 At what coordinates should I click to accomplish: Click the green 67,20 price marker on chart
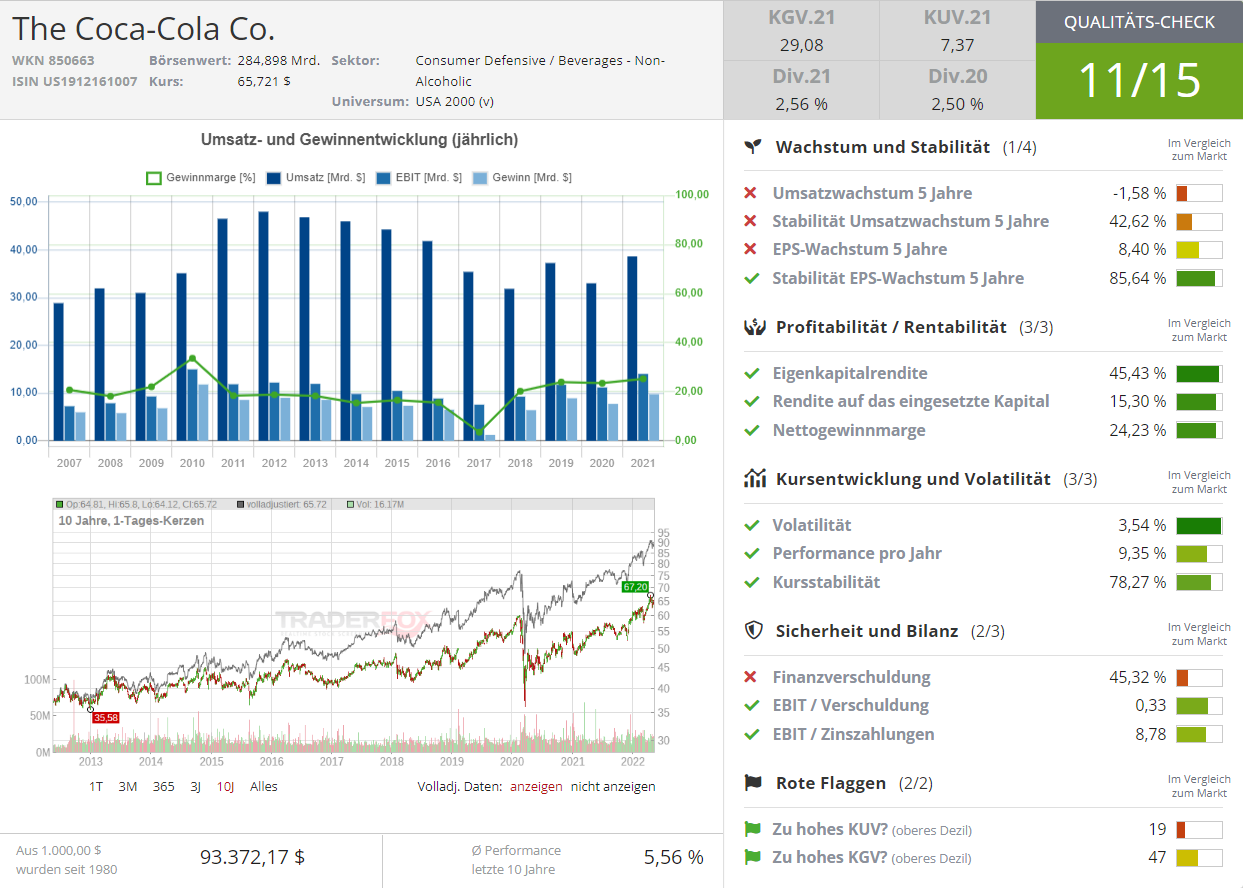coord(635,587)
